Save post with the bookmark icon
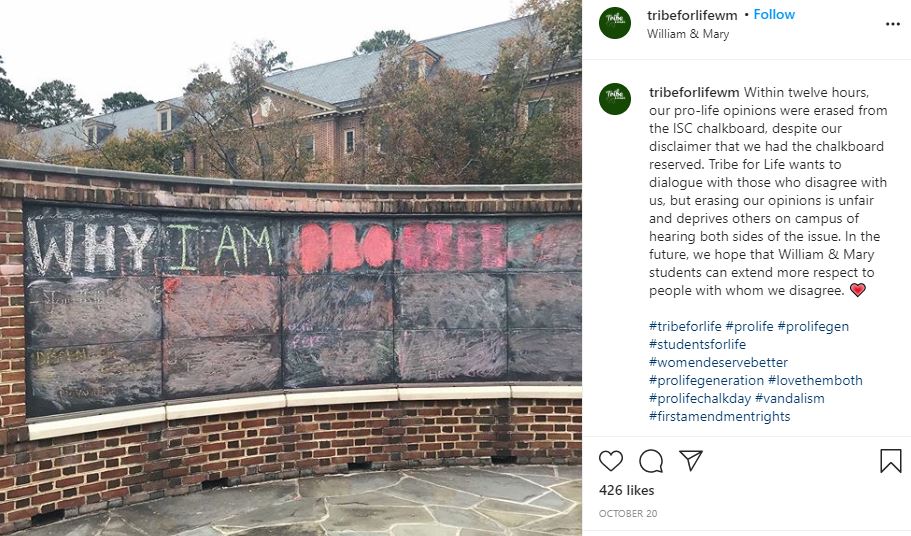This screenshot has width=911, height=536. (891, 461)
